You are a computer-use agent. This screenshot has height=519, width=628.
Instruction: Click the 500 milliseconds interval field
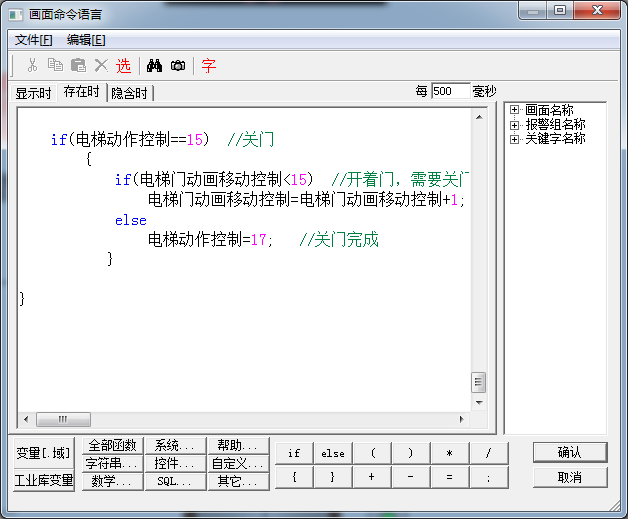450,91
